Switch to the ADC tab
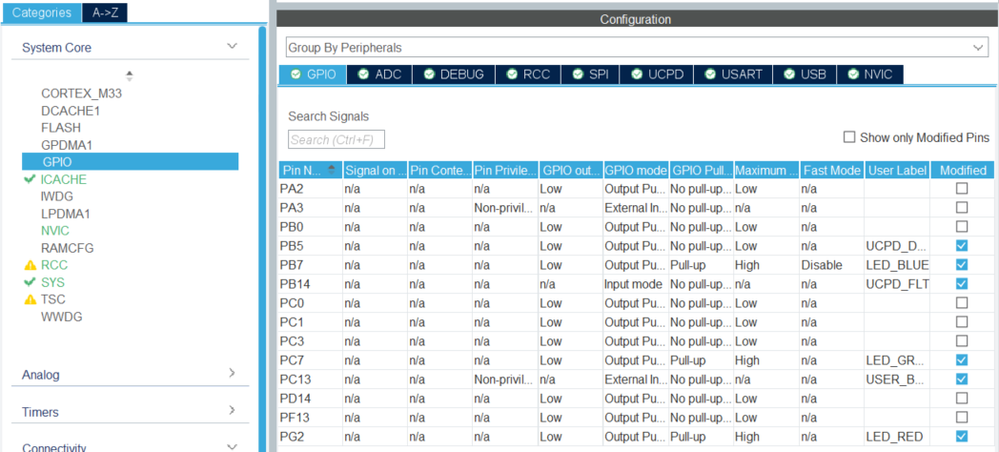999x452 pixels. (x=380, y=74)
